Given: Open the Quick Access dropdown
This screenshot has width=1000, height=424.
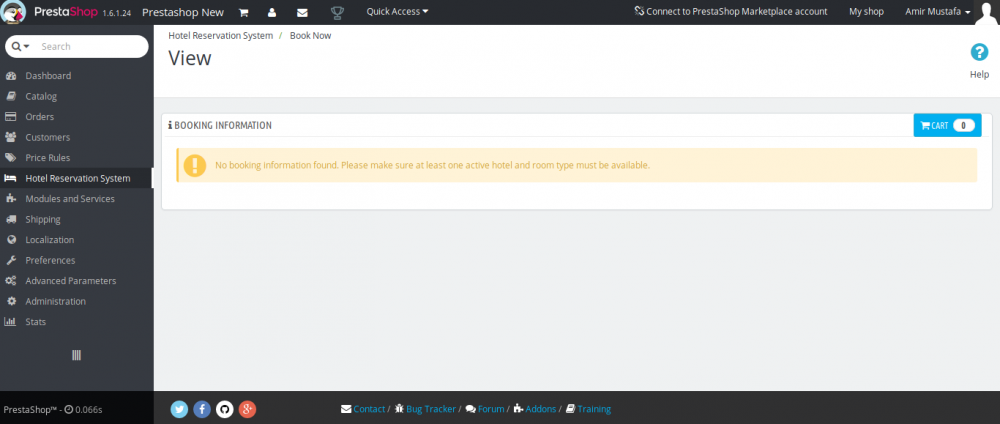Looking at the screenshot, I should click(397, 11).
